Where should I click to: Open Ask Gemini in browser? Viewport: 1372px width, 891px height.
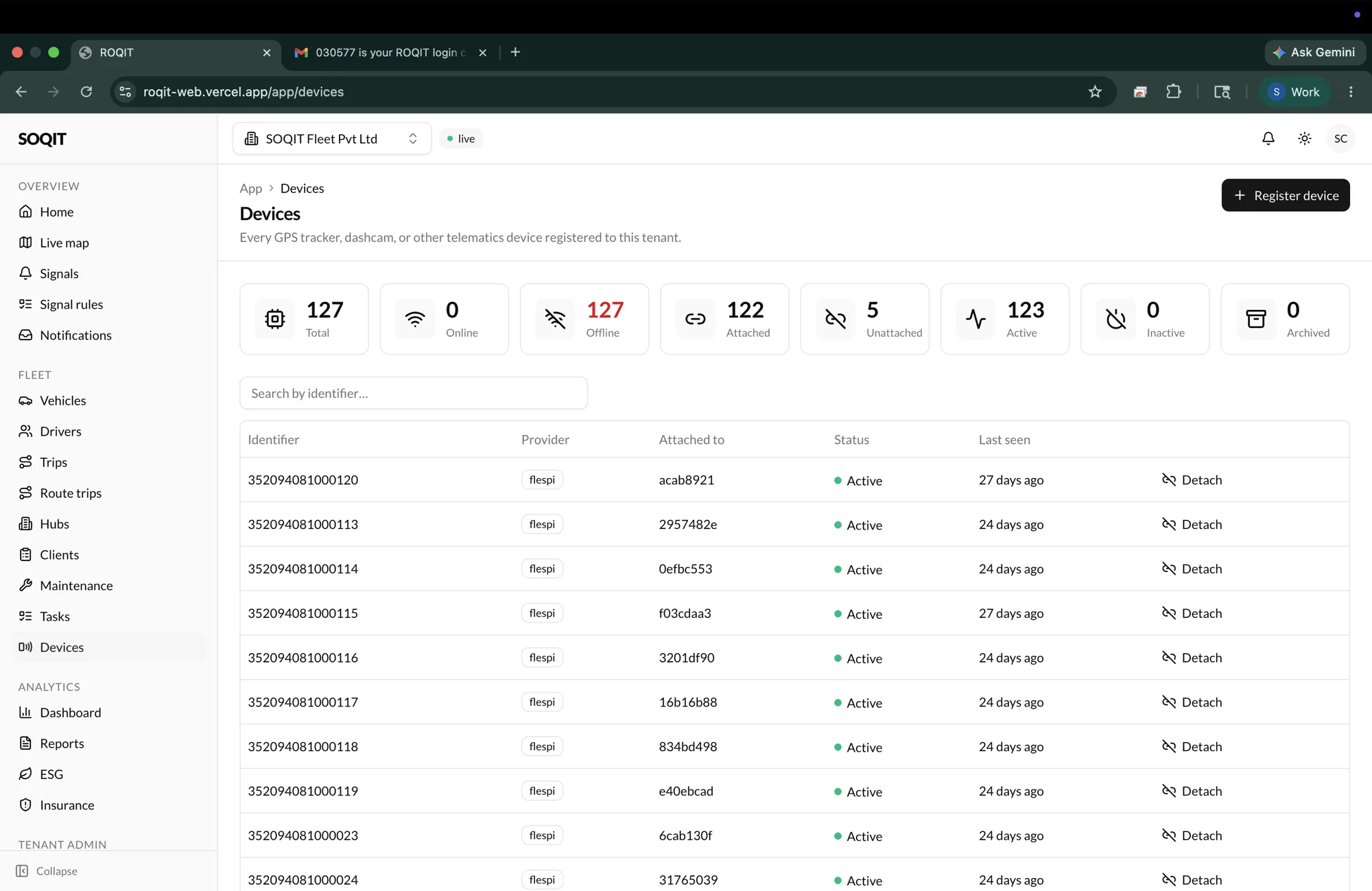(1314, 53)
